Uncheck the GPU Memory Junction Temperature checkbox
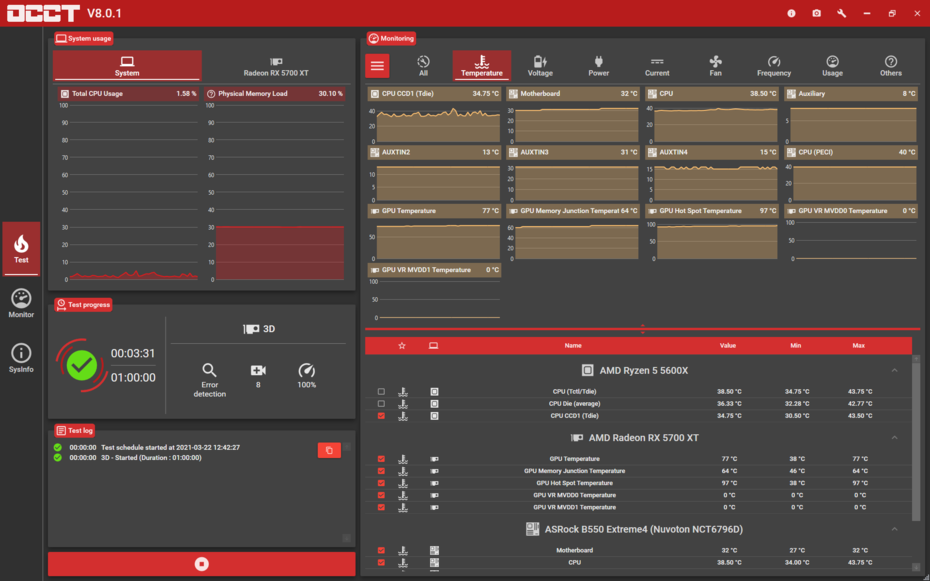The height and width of the screenshot is (581, 930). tap(381, 471)
